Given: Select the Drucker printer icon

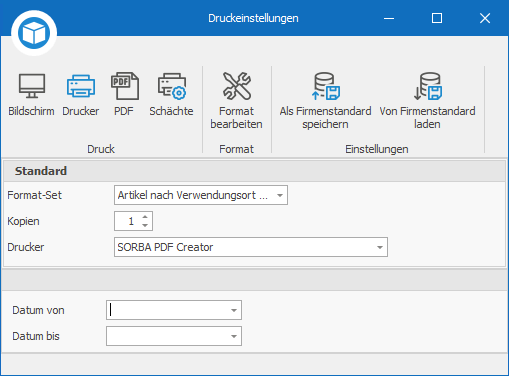Looking at the screenshot, I should click(x=81, y=86).
